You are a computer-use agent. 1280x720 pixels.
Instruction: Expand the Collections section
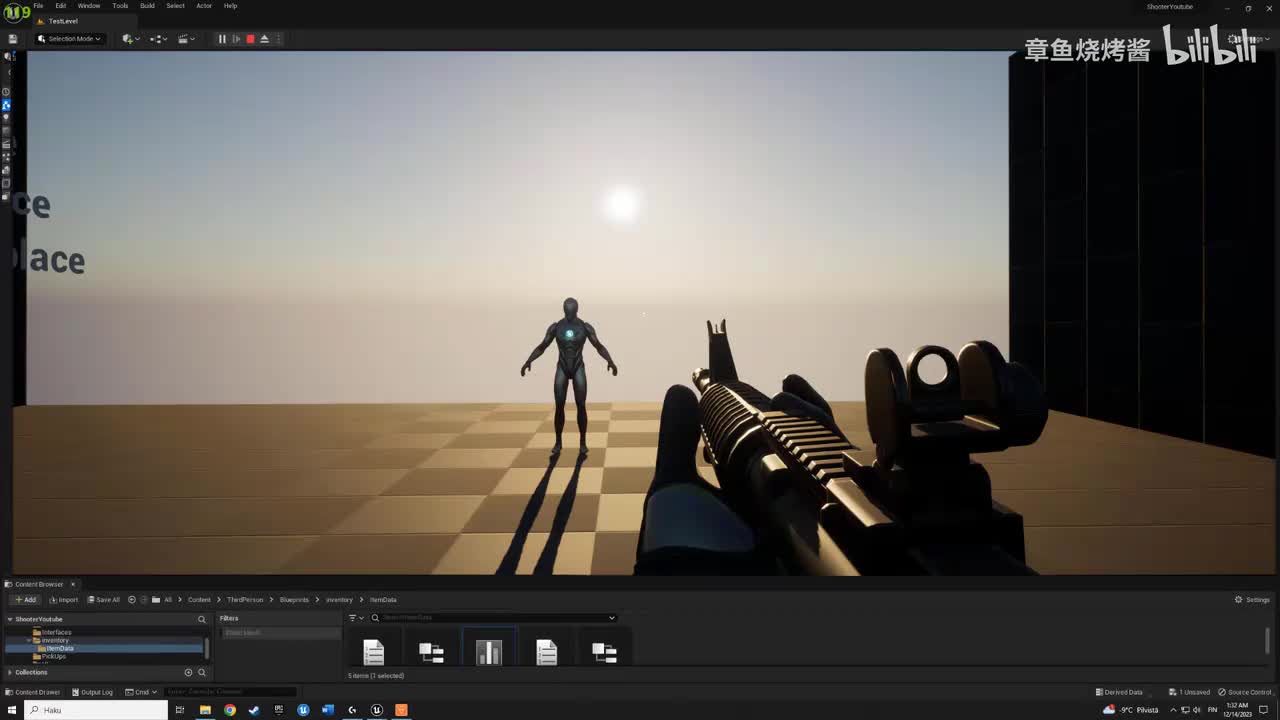(10, 672)
